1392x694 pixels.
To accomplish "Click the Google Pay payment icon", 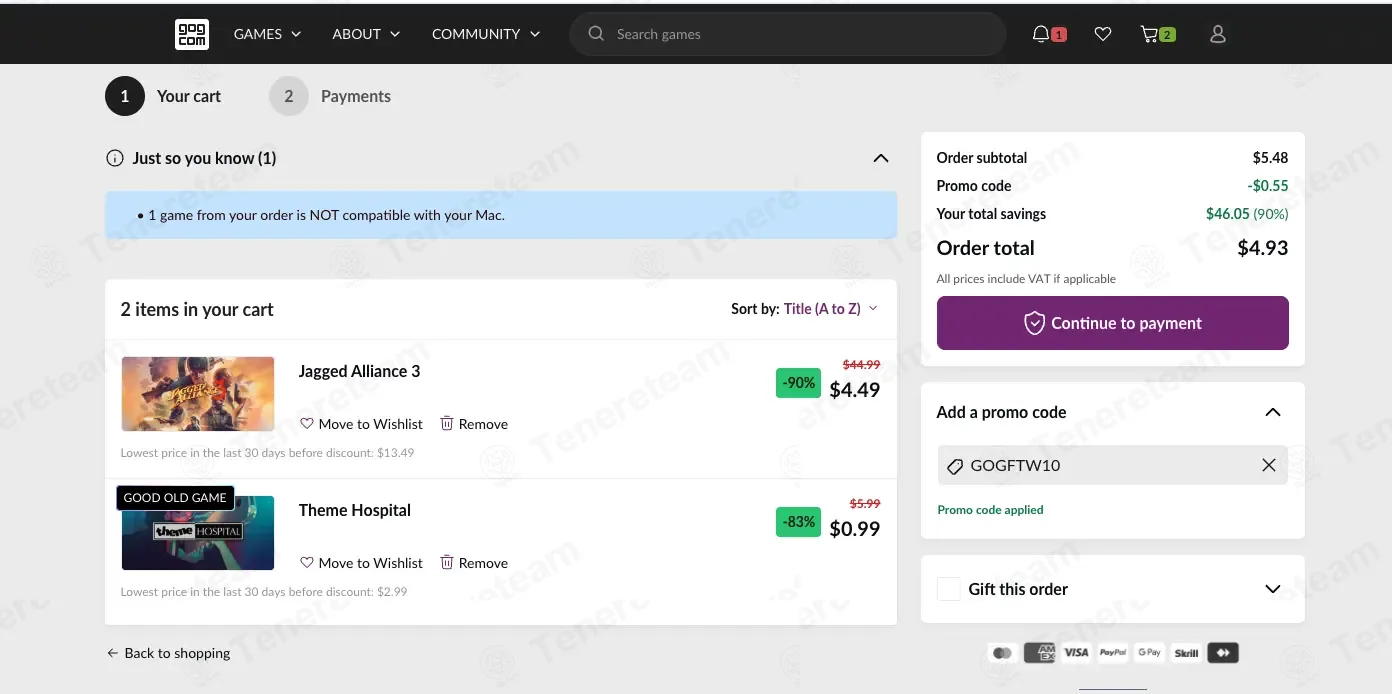I will [1150, 653].
